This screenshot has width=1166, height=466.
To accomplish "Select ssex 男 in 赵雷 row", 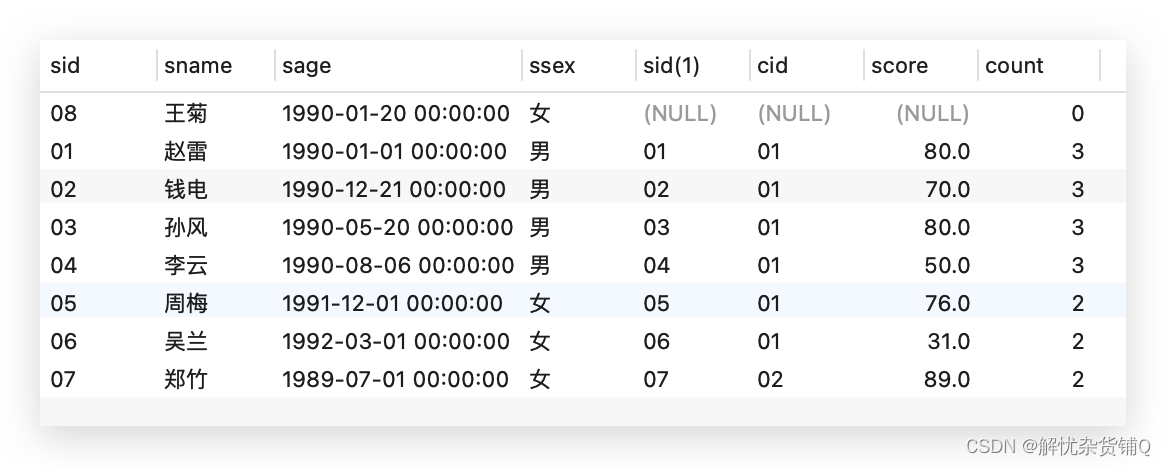I will (540, 152).
